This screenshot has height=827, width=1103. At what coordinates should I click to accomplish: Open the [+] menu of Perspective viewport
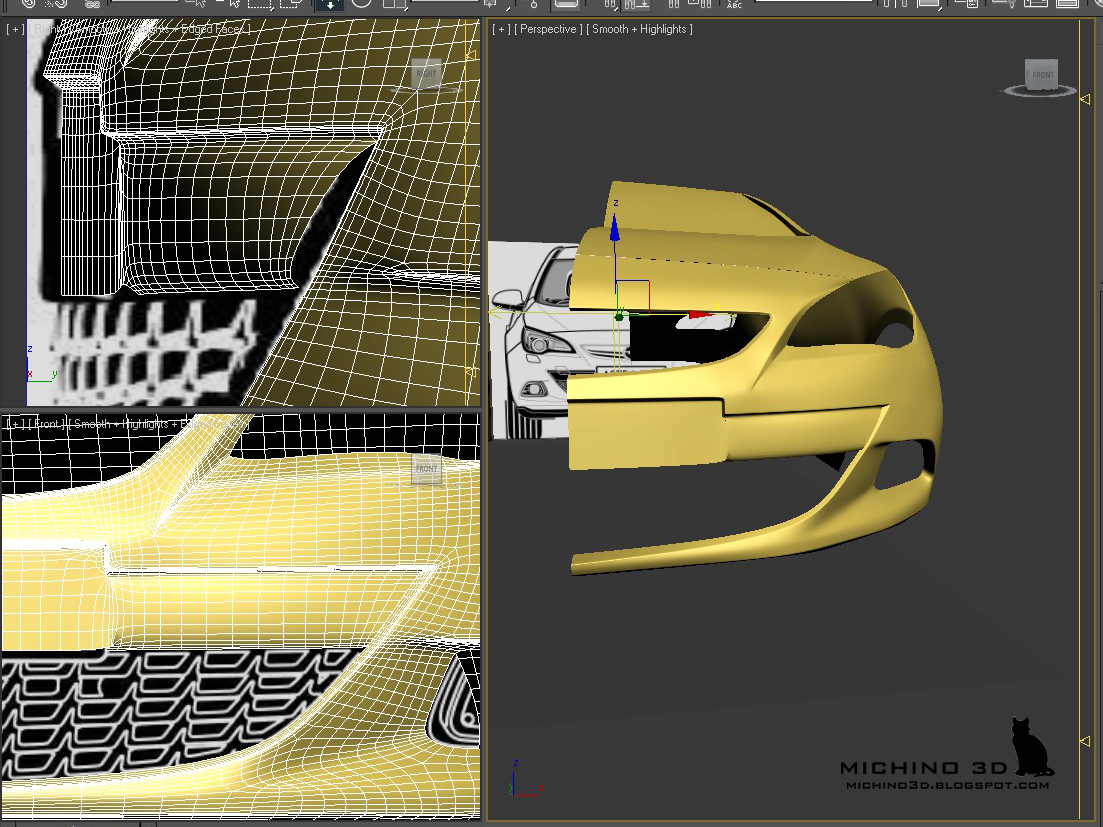coord(500,29)
